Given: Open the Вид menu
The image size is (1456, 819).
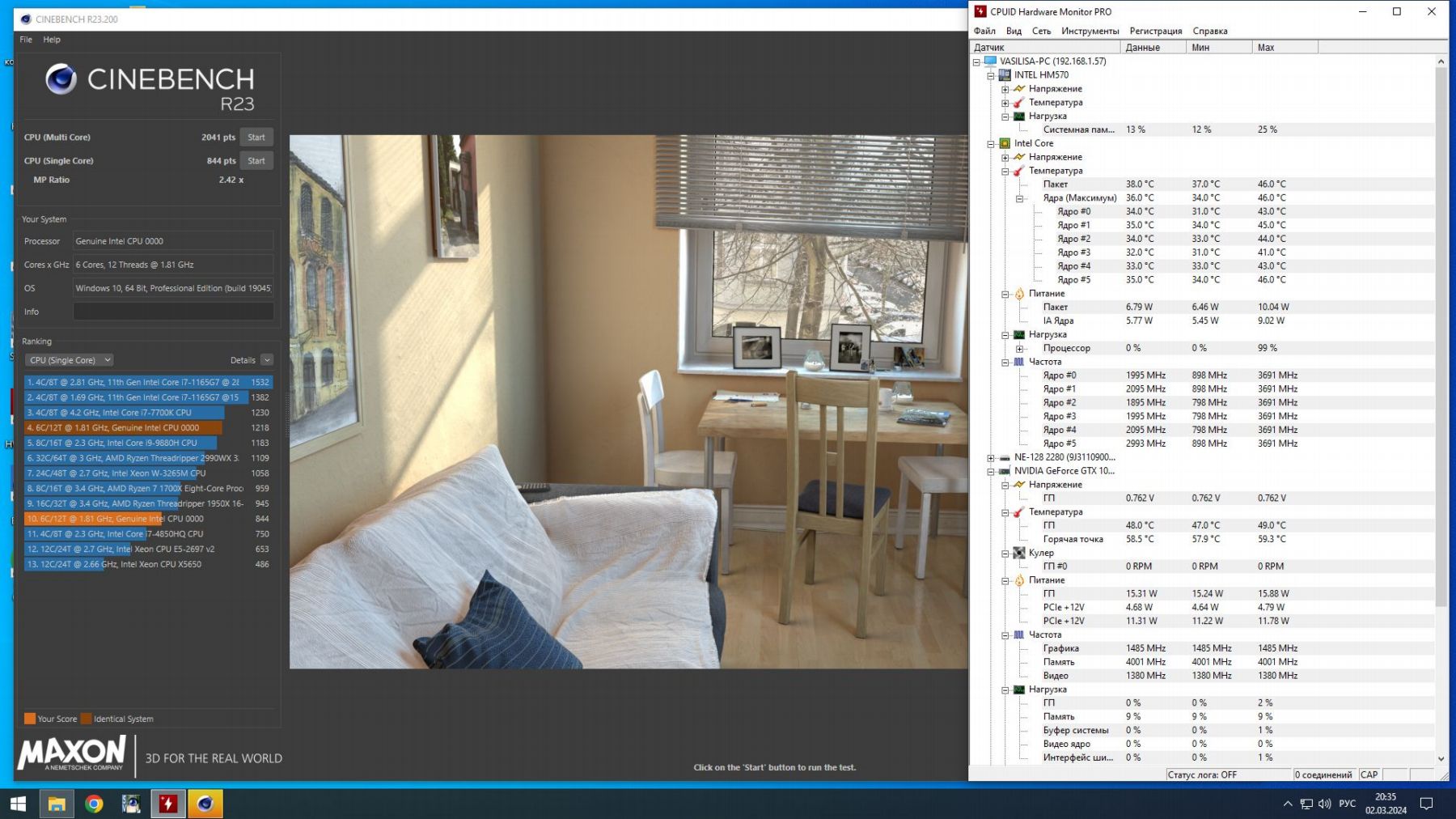Looking at the screenshot, I should point(1014,31).
